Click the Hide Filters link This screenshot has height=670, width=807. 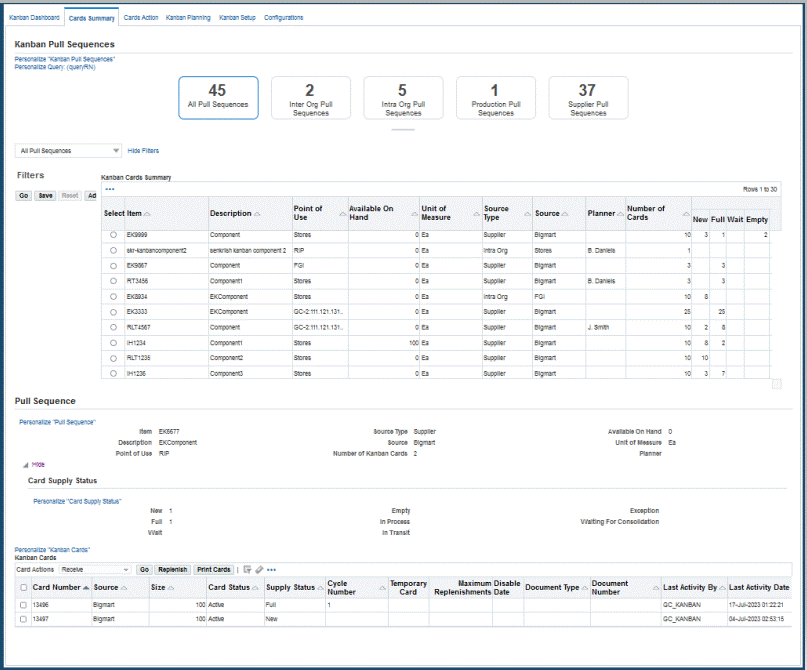[143, 151]
